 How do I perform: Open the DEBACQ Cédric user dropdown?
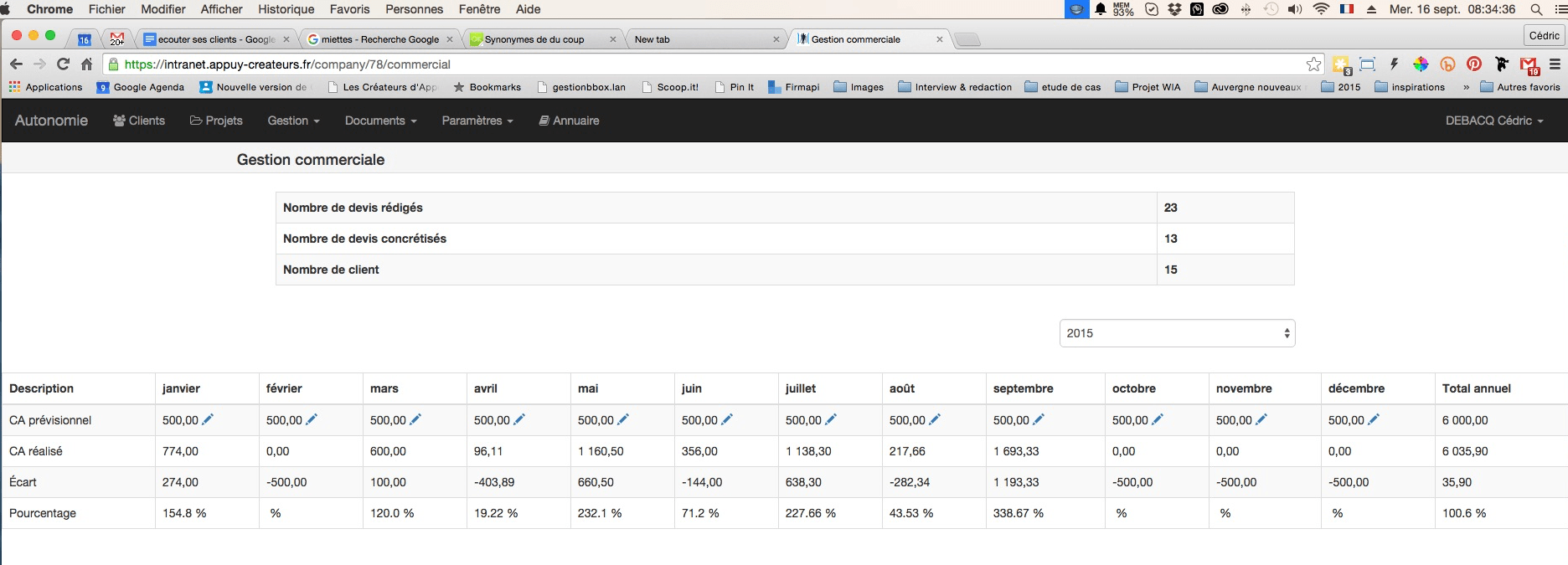pos(1494,121)
